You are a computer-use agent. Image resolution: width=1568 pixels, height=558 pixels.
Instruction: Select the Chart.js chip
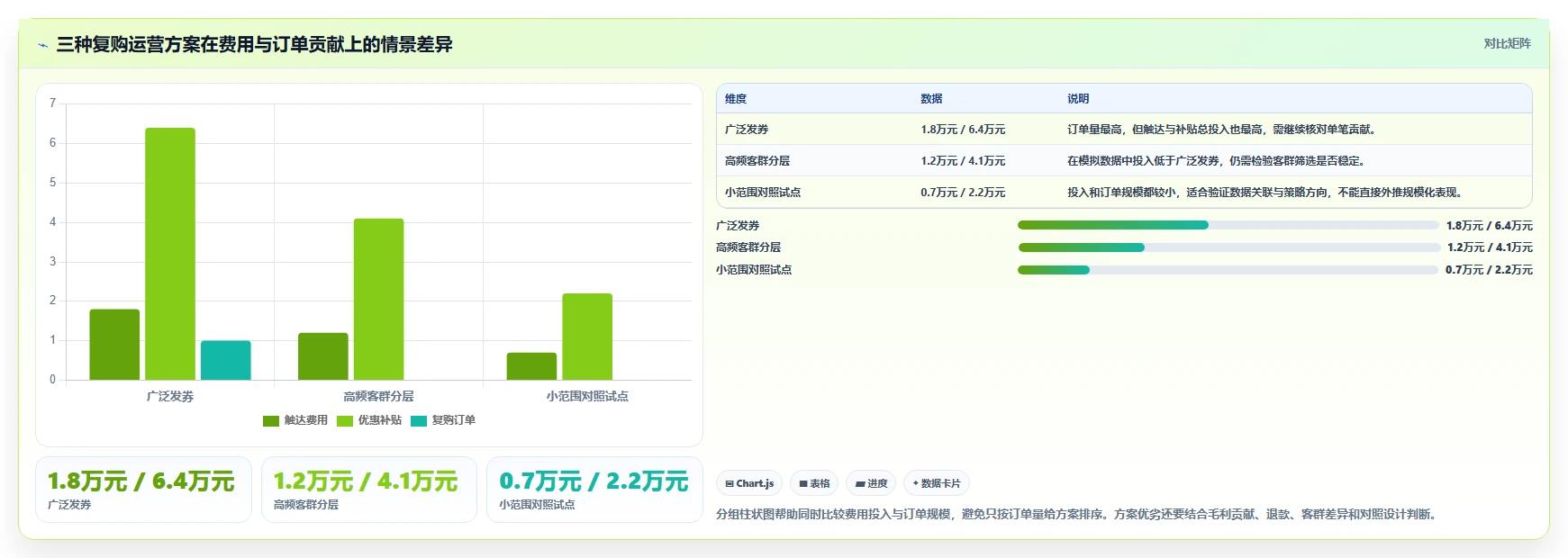tap(749, 483)
